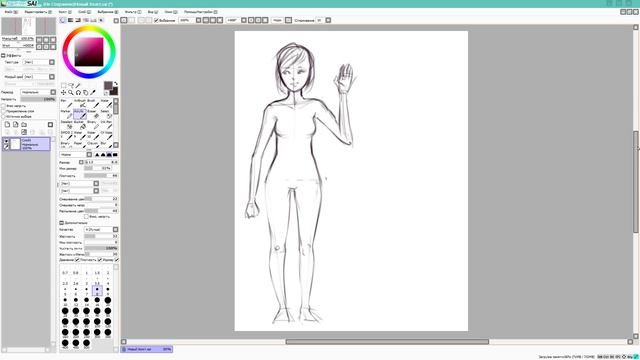Click the Undo arrow in toolbar

pyautogui.click(x=124, y=20)
